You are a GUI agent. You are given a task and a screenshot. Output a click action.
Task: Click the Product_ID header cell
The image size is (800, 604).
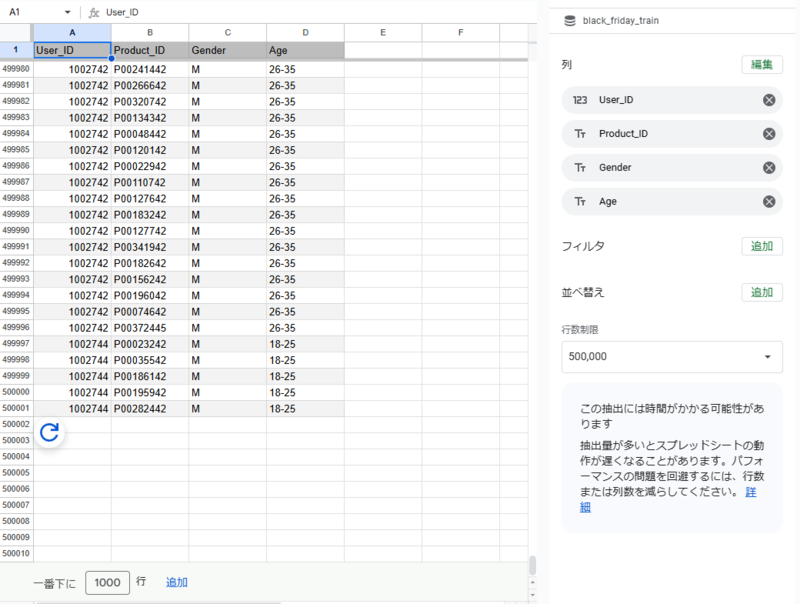coord(150,51)
